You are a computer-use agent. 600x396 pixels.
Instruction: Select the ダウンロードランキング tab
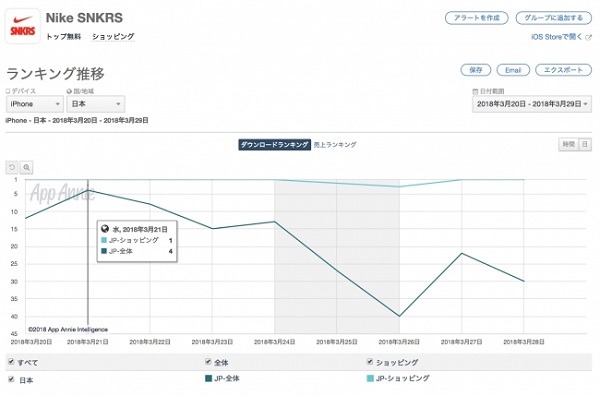[x=274, y=145]
